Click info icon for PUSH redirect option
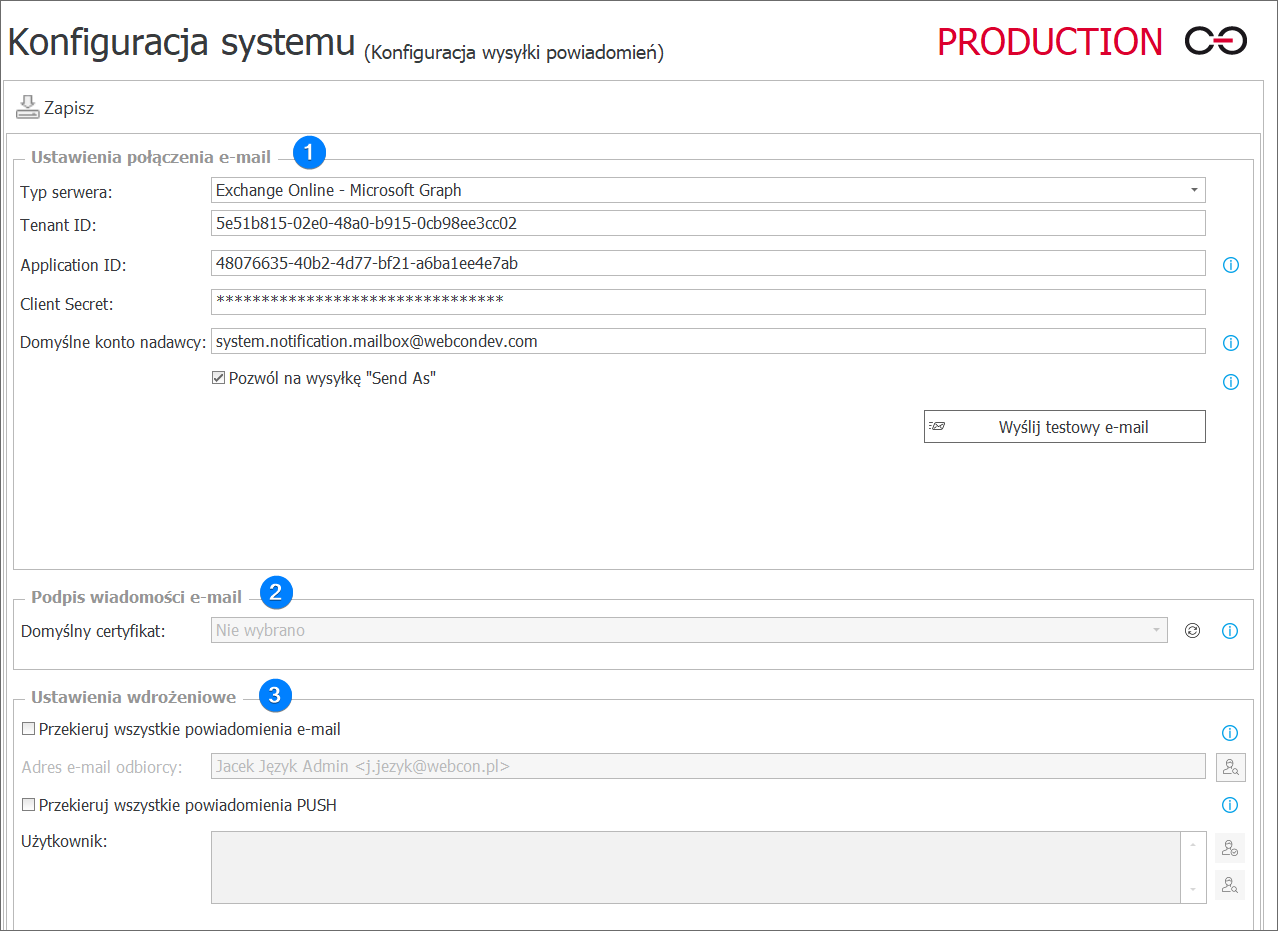Screen dimensions: 1278x931 coord(1231,805)
